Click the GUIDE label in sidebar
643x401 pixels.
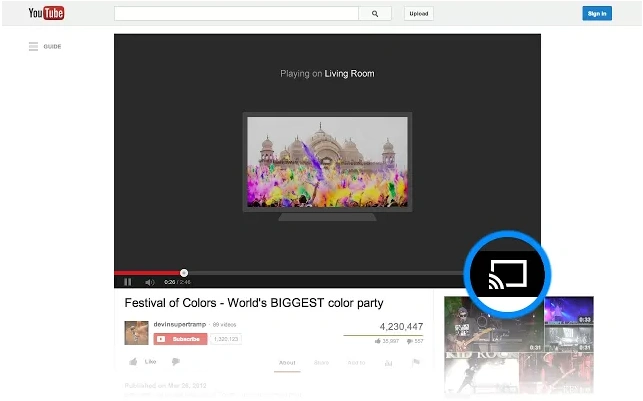tap(52, 46)
